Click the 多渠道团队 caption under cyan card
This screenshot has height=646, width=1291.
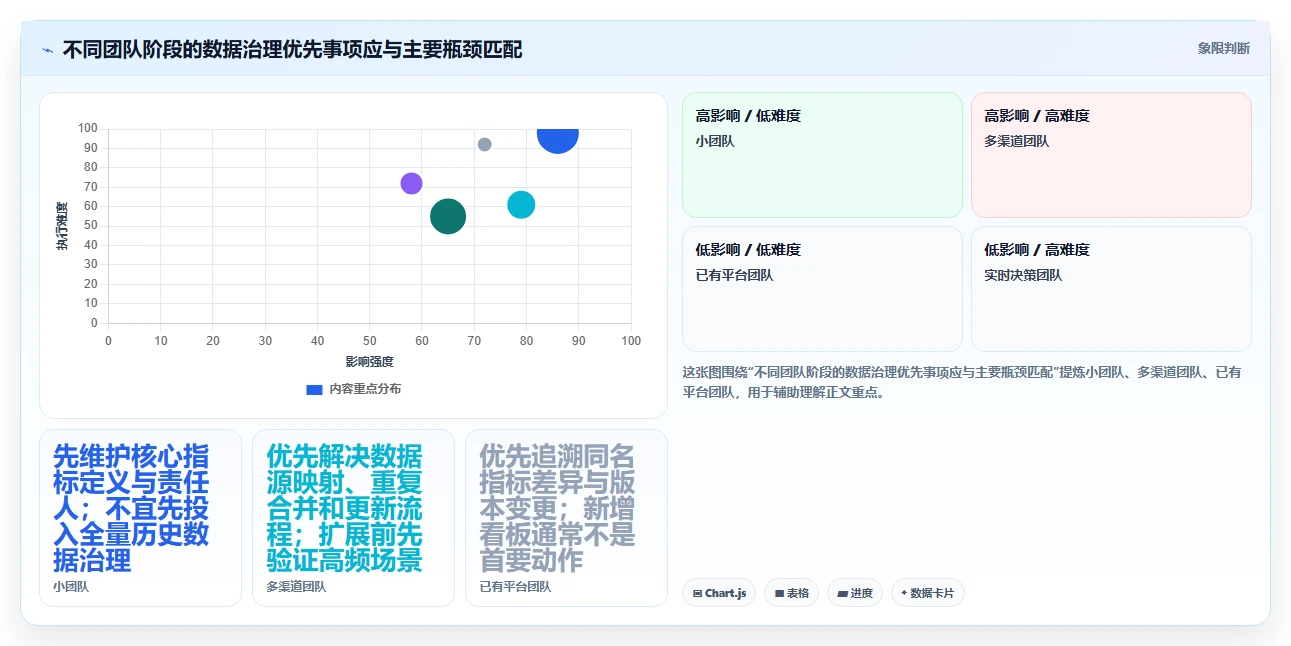[296, 587]
